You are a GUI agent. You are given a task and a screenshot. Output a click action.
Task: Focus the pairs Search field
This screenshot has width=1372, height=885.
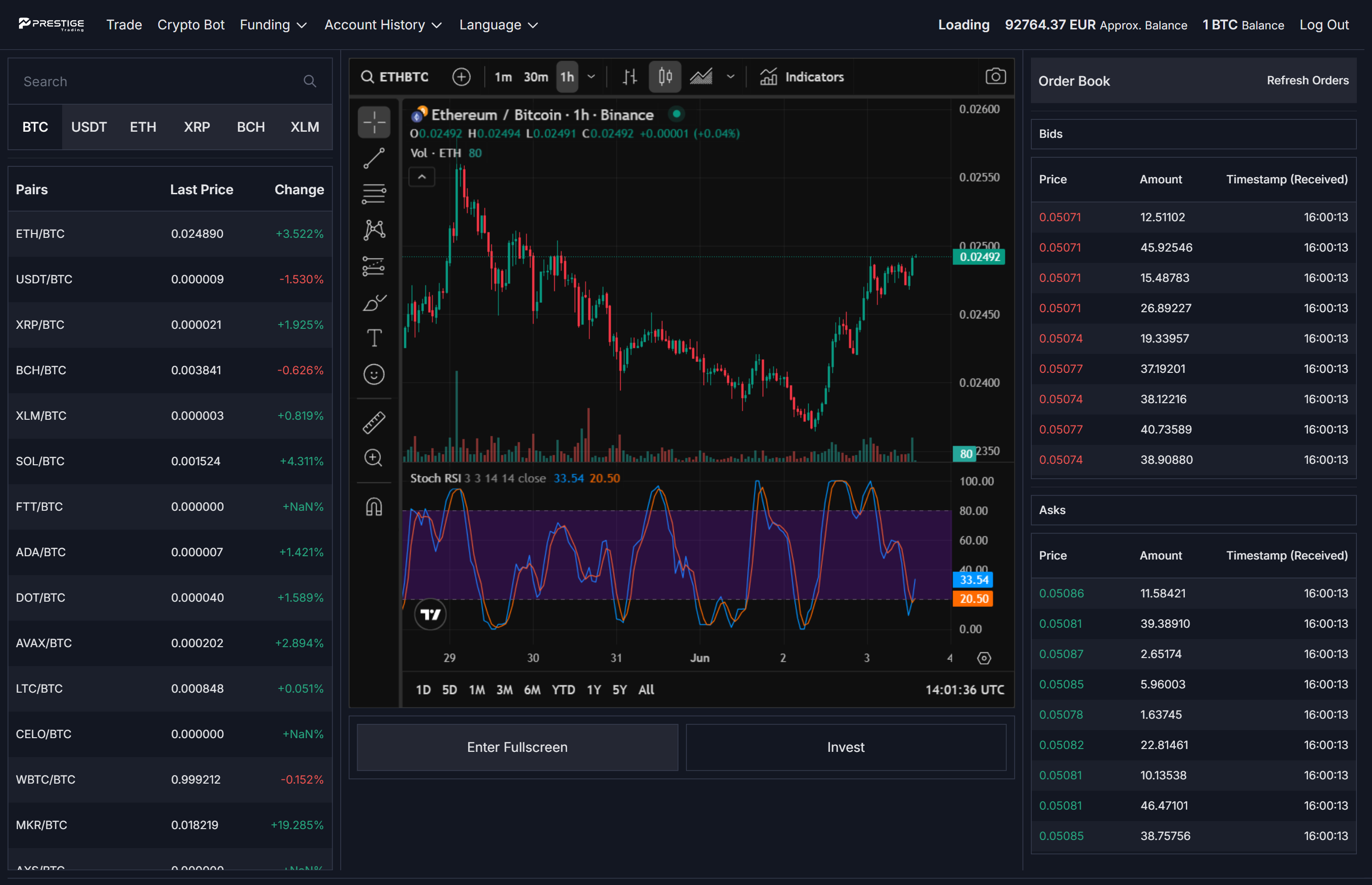point(170,81)
